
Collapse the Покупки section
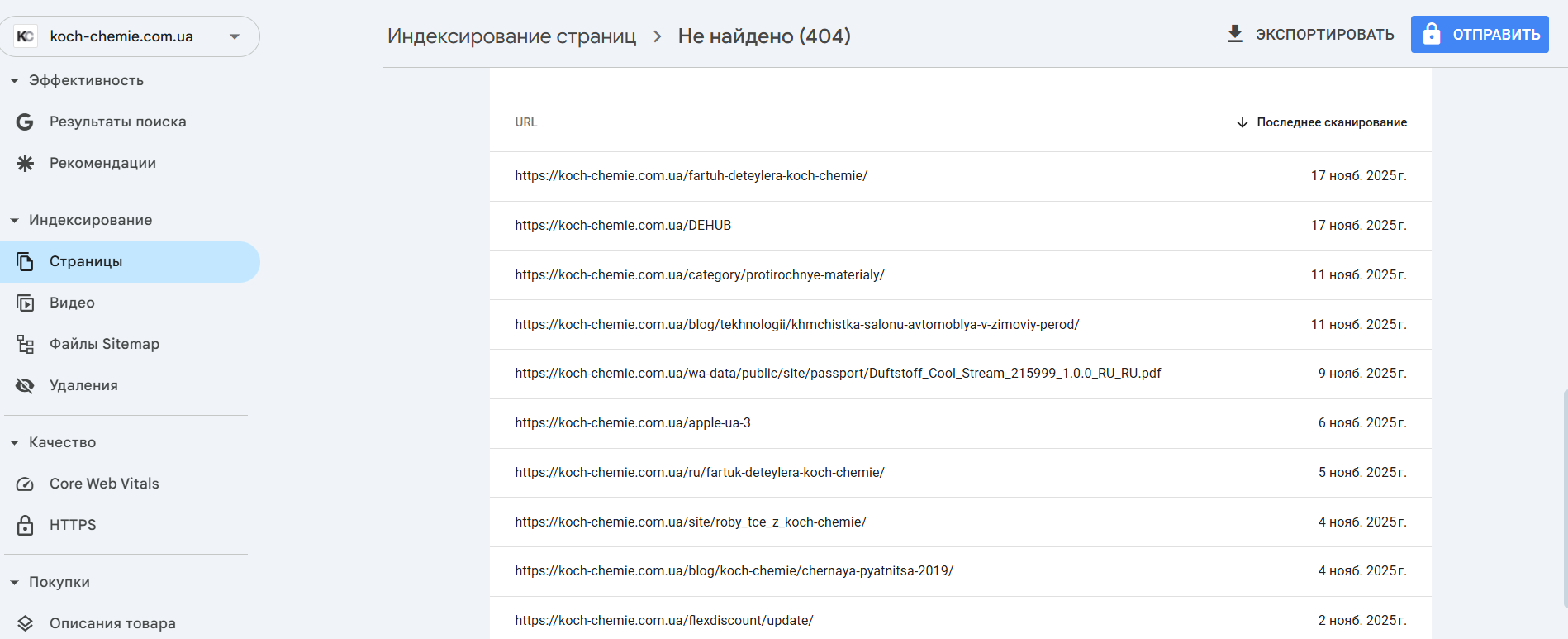click(x=15, y=583)
